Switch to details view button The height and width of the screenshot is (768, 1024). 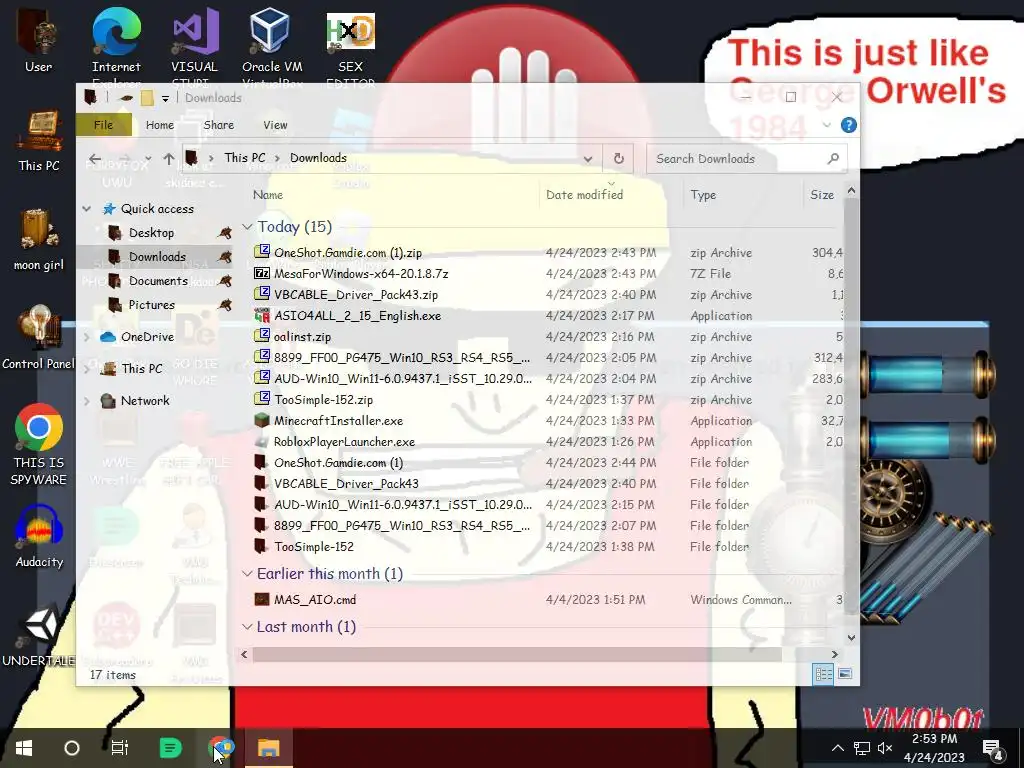[x=823, y=673]
